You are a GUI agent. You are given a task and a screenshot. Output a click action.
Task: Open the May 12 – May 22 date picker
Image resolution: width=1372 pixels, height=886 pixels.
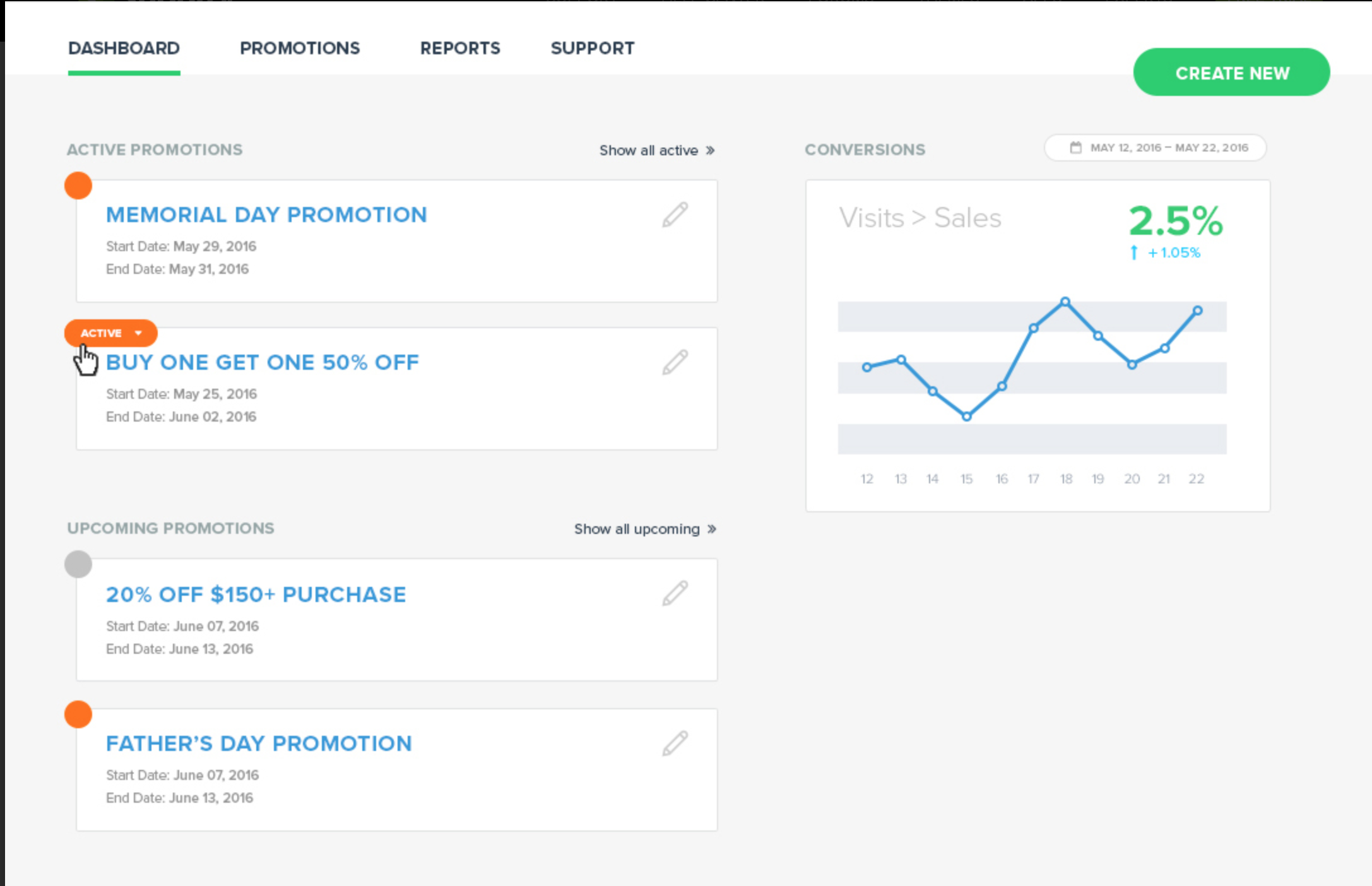[1155, 148]
